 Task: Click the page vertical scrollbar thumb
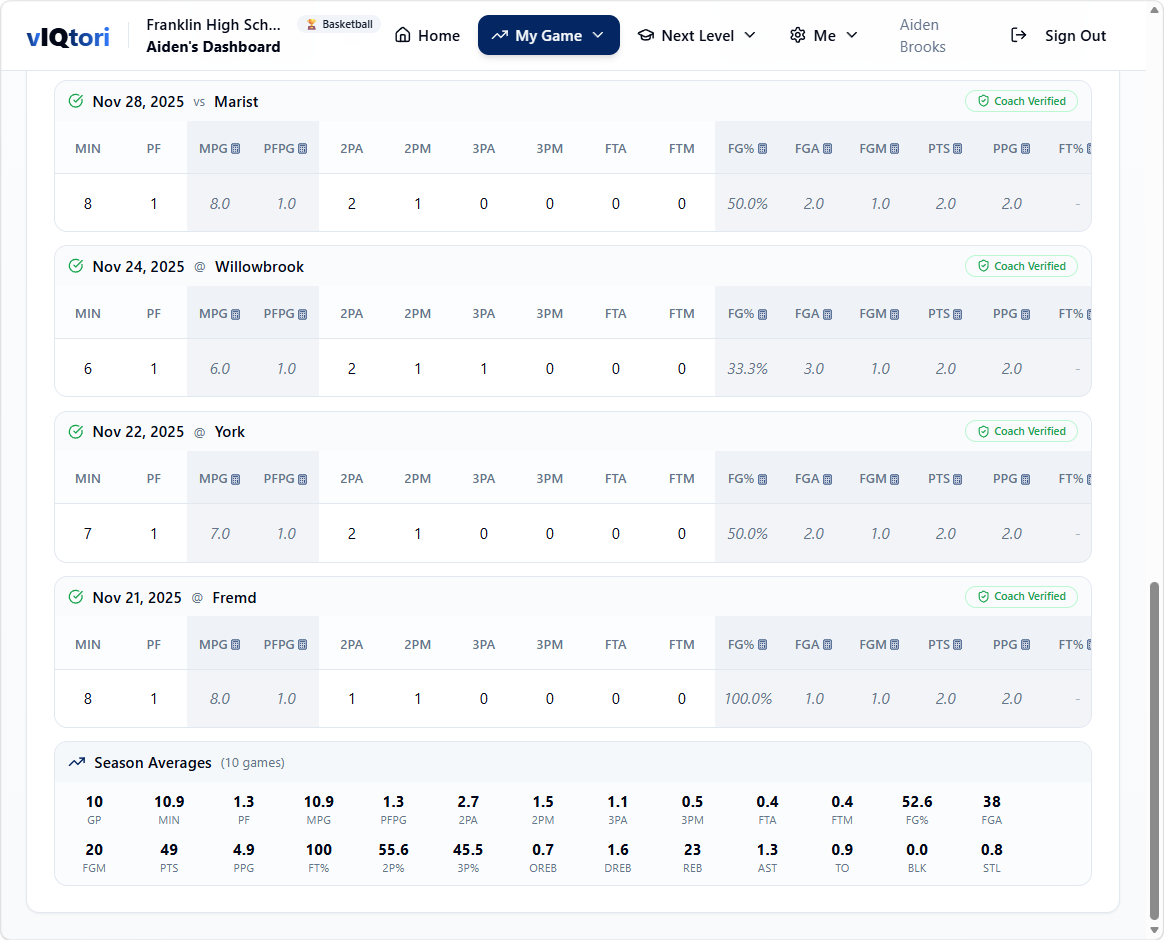click(1154, 750)
